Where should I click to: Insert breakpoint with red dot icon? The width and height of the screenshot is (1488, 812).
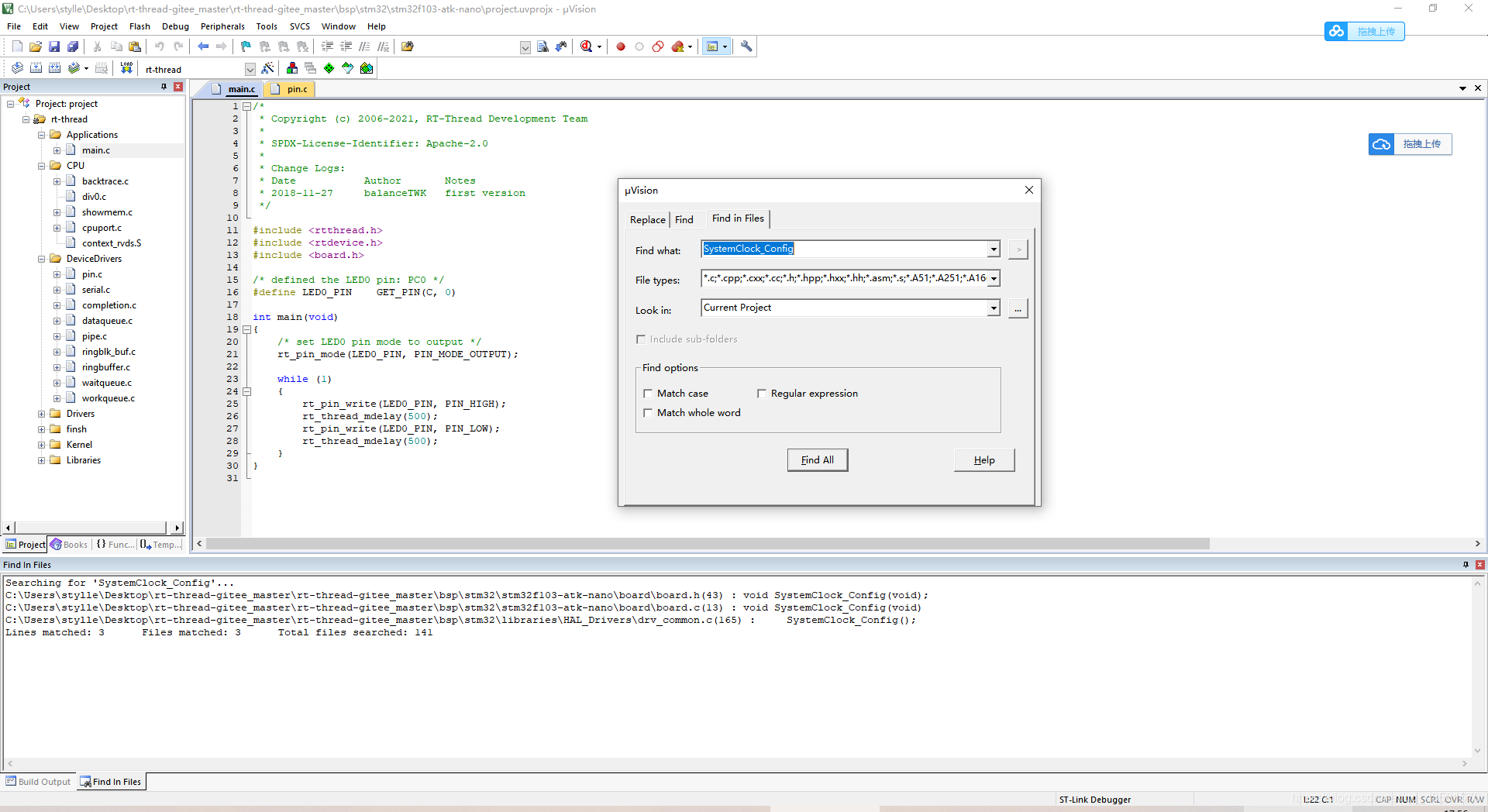click(621, 46)
